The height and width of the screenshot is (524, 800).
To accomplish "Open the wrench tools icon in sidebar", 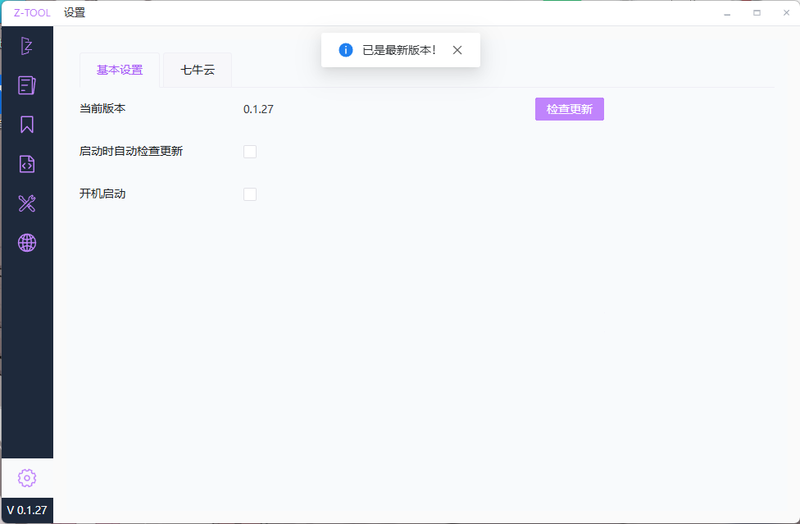I will [27, 204].
